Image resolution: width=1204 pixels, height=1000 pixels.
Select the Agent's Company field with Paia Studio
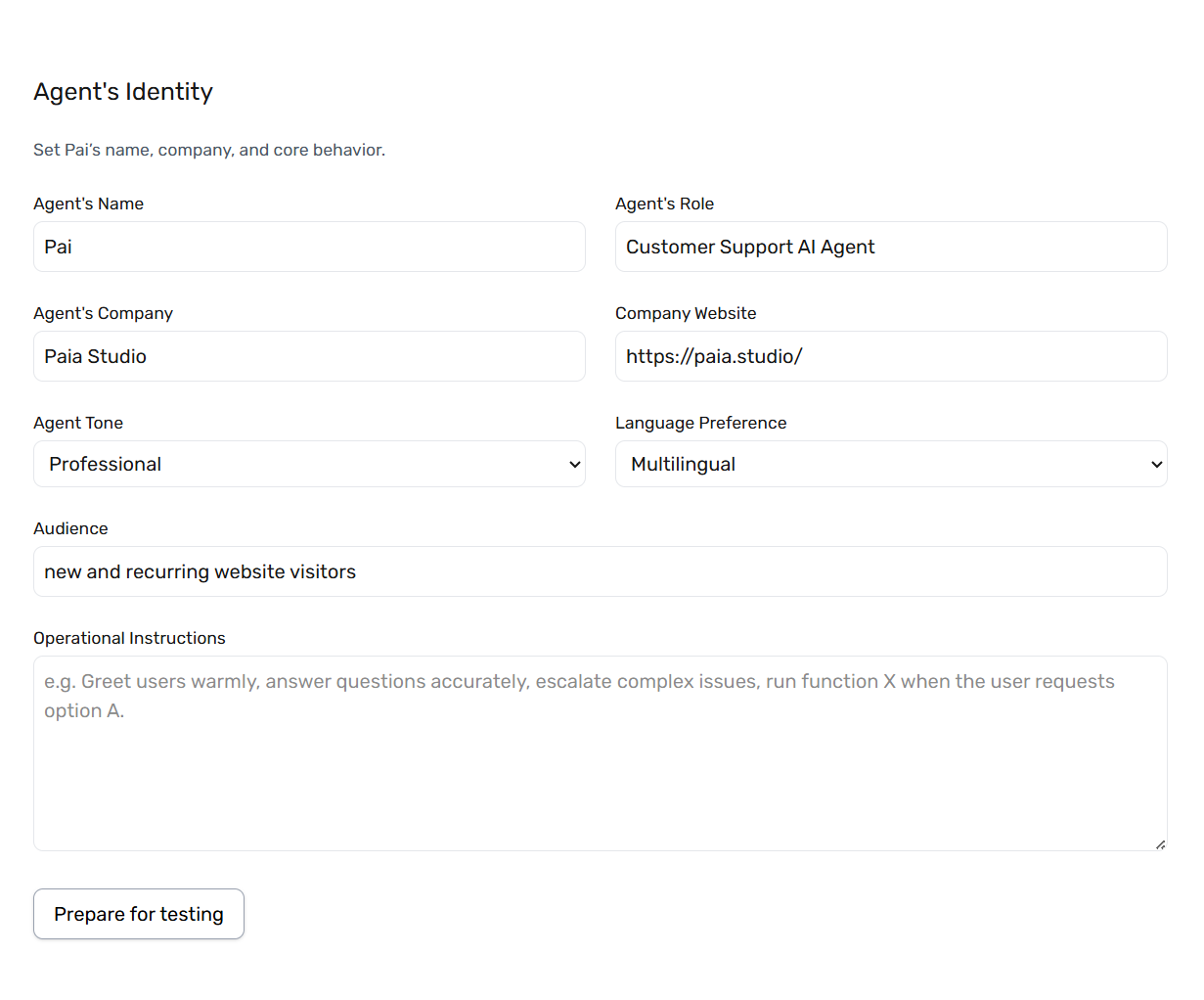click(309, 356)
